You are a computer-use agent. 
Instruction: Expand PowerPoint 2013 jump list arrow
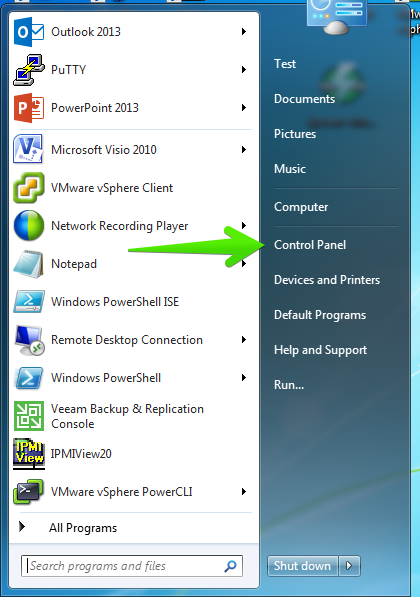pyautogui.click(x=244, y=108)
